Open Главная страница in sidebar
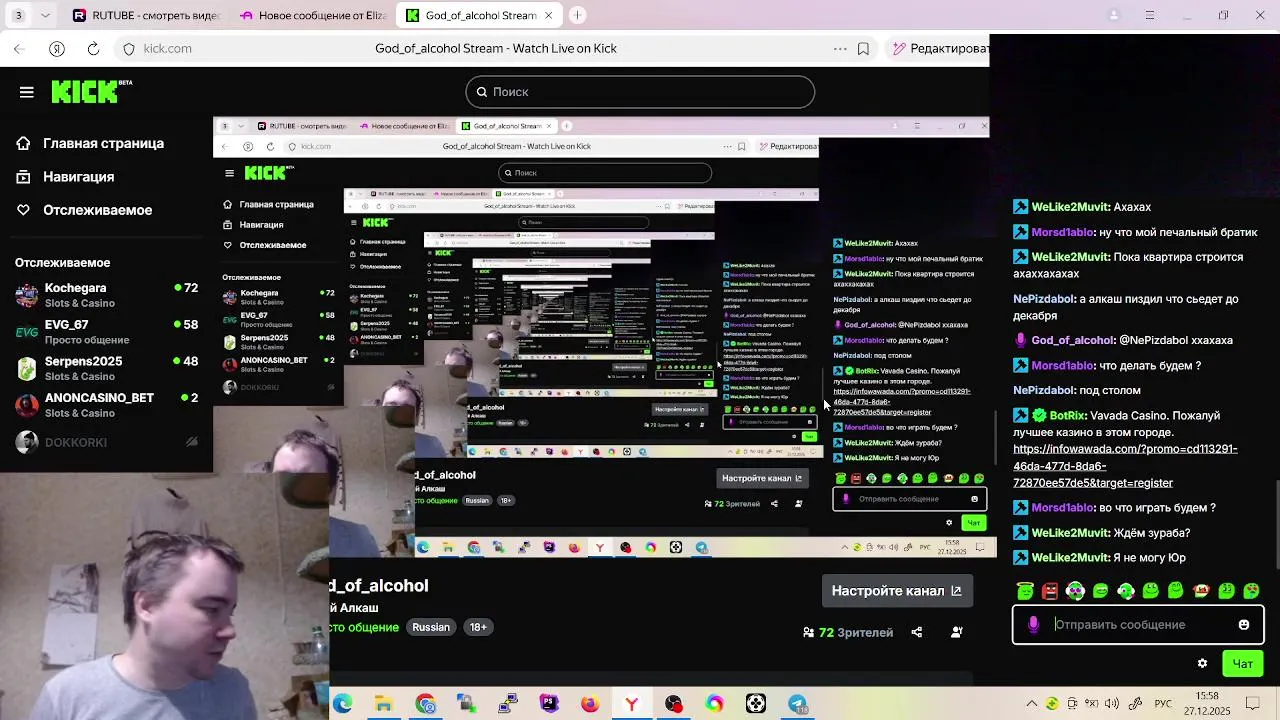The width and height of the screenshot is (1280, 720). [x=103, y=143]
